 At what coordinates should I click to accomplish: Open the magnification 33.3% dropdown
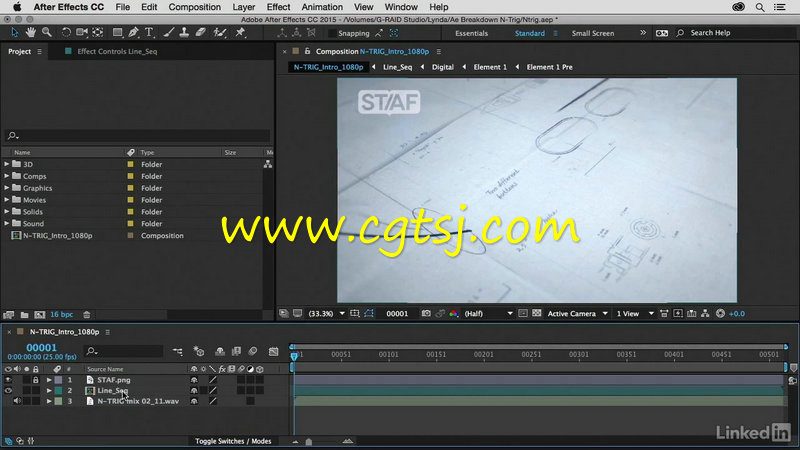pos(326,314)
